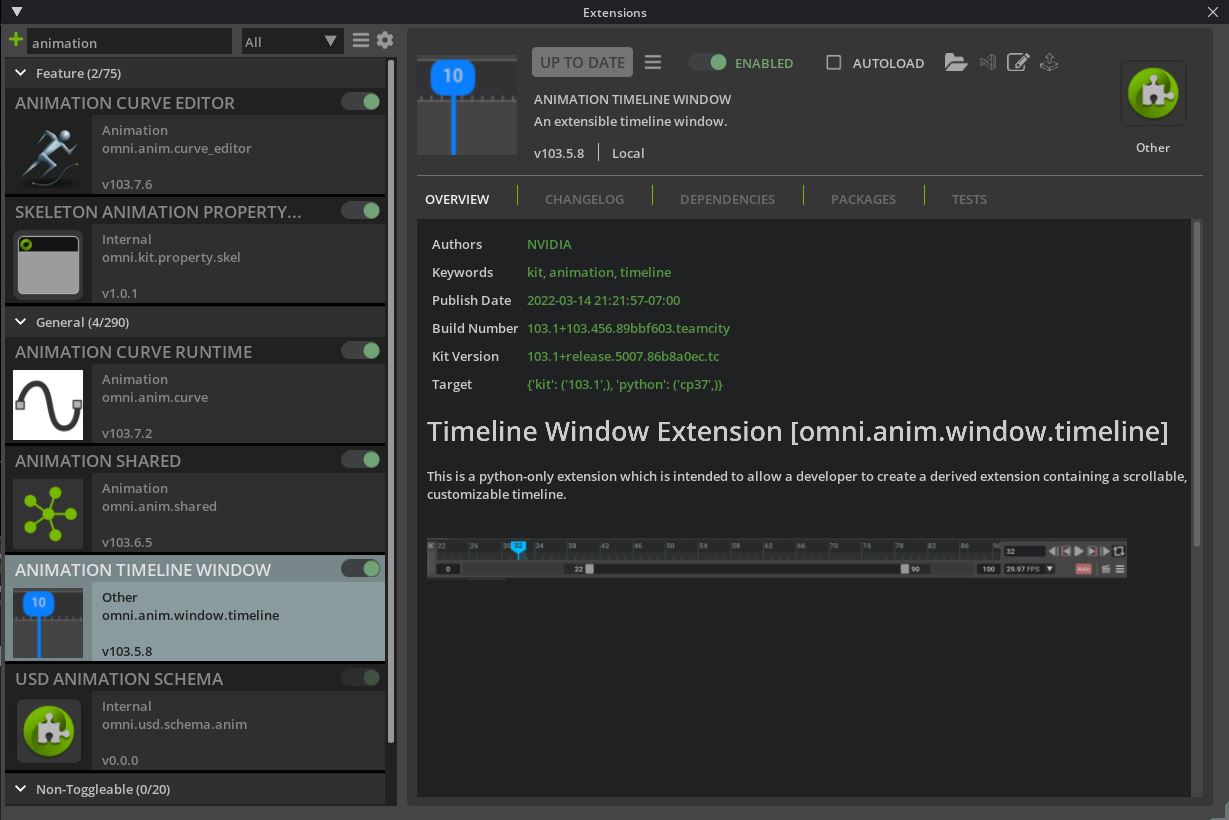
Task: Collapse the Feature (2/75) group
Action: coord(21,73)
